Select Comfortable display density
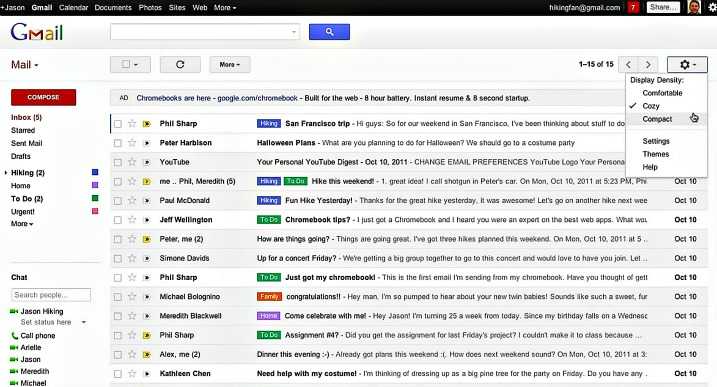Screen dimensions: 717x387 (x=662, y=93)
